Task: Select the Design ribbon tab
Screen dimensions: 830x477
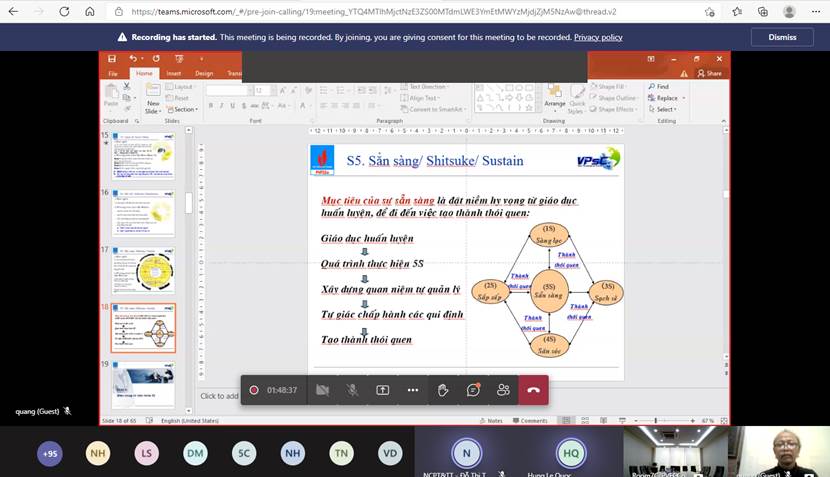Action: [204, 73]
